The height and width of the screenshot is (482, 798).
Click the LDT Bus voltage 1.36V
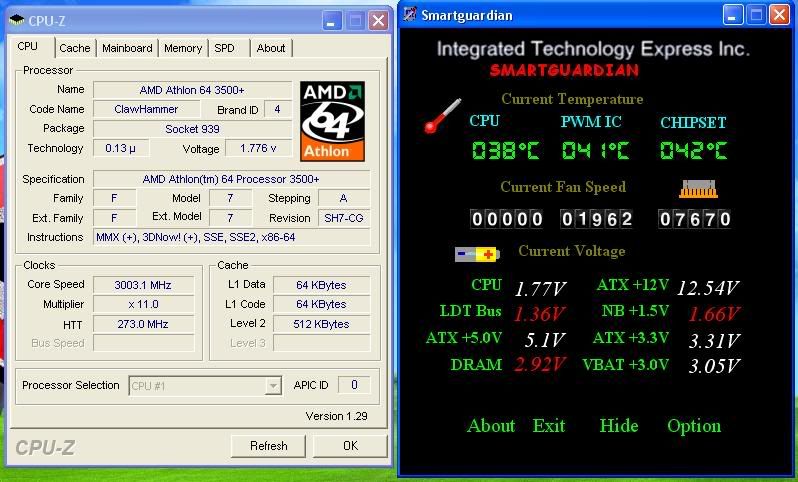(x=539, y=314)
